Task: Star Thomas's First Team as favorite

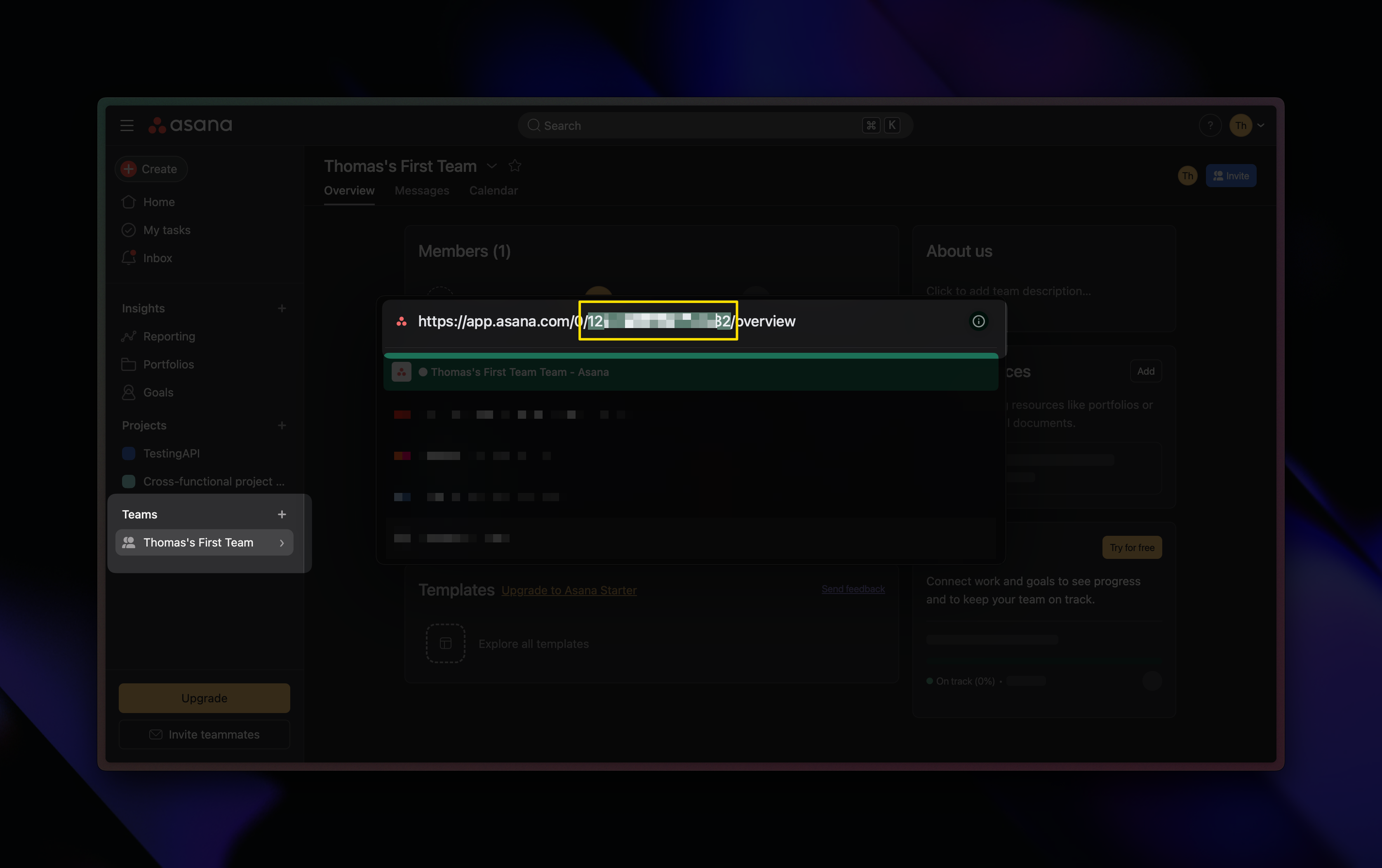Action: tap(515, 166)
